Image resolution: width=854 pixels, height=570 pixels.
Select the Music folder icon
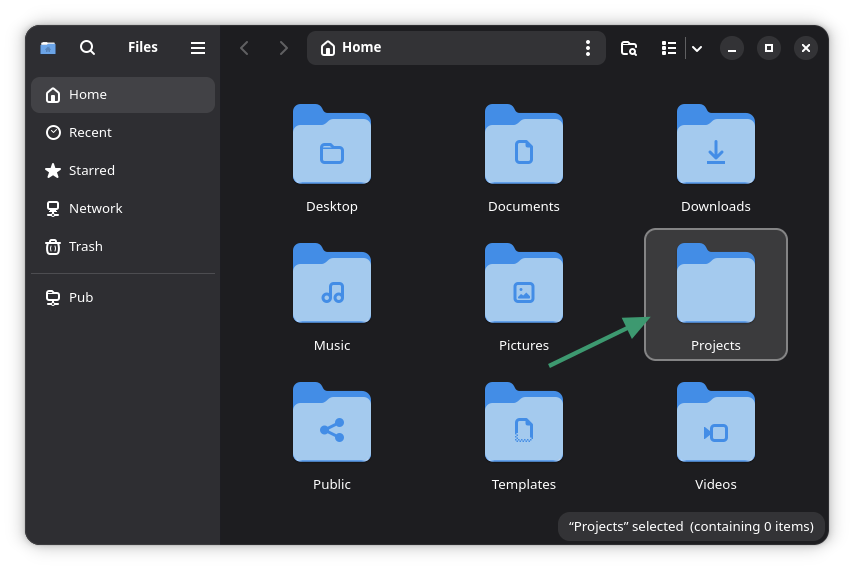(332, 283)
